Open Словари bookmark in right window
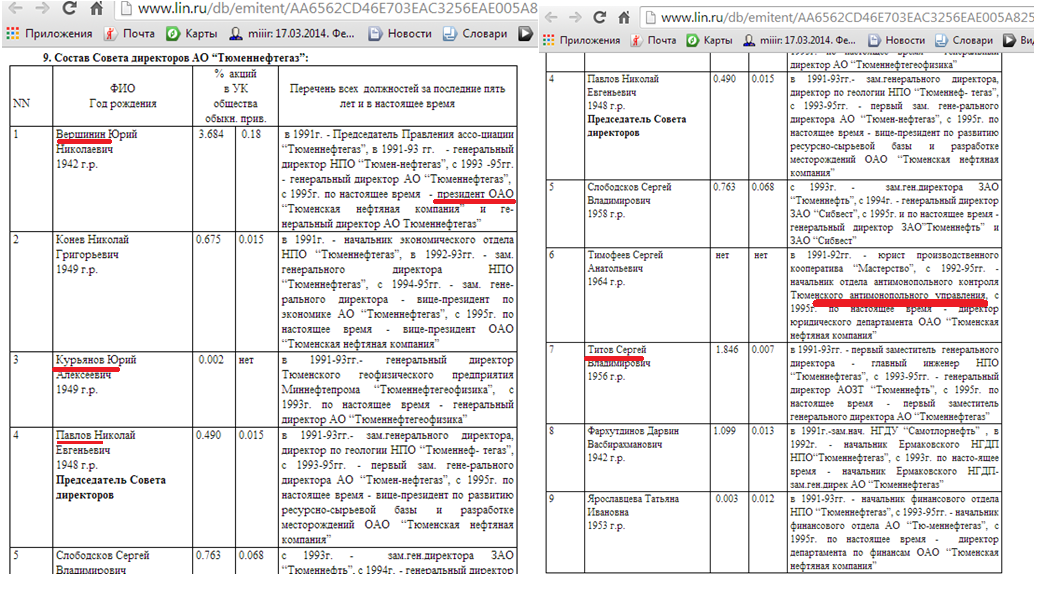The image size is (1037, 595). tap(964, 40)
